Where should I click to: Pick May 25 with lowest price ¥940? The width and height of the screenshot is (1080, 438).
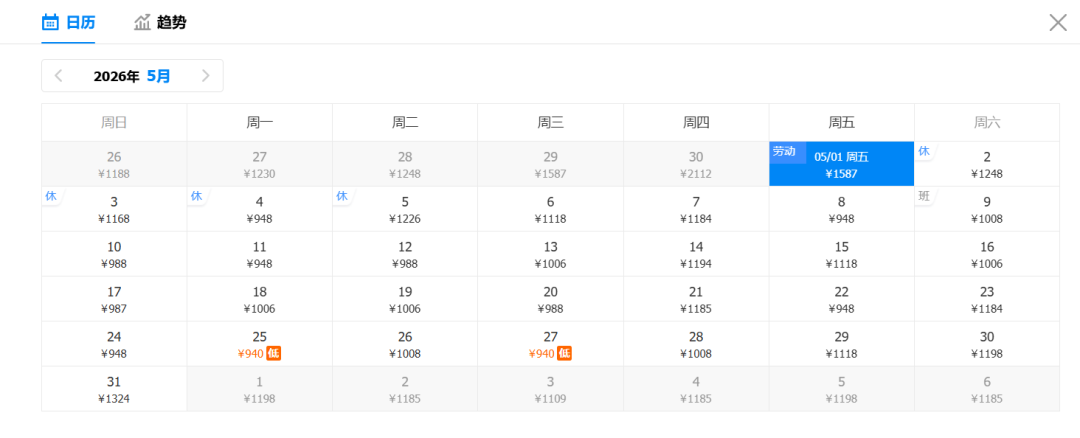pos(259,344)
